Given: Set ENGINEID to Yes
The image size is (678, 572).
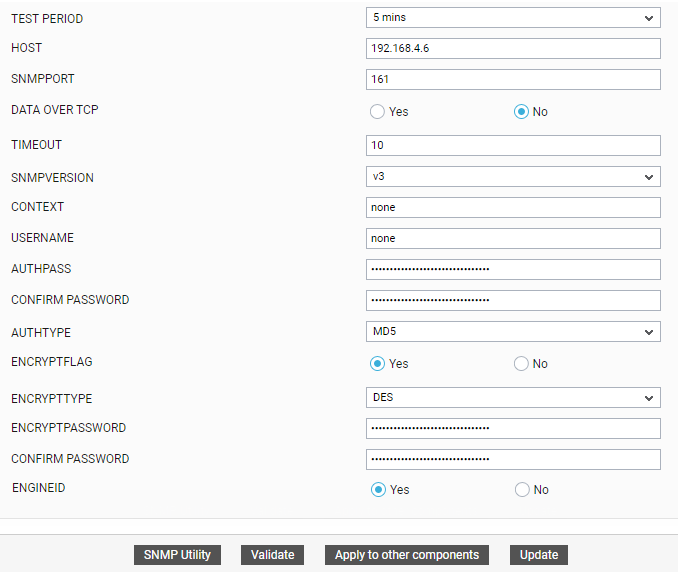Looking at the screenshot, I should [x=378, y=490].
